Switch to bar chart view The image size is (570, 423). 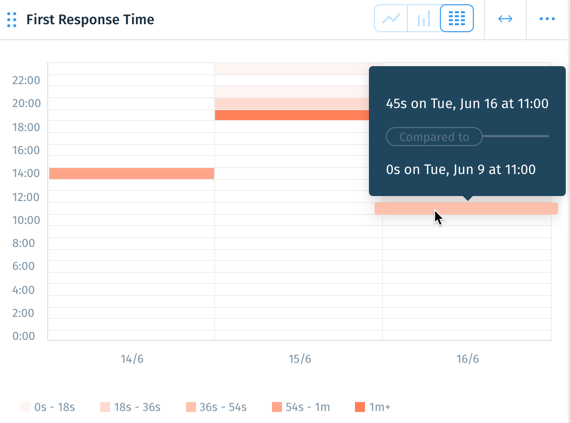424,18
